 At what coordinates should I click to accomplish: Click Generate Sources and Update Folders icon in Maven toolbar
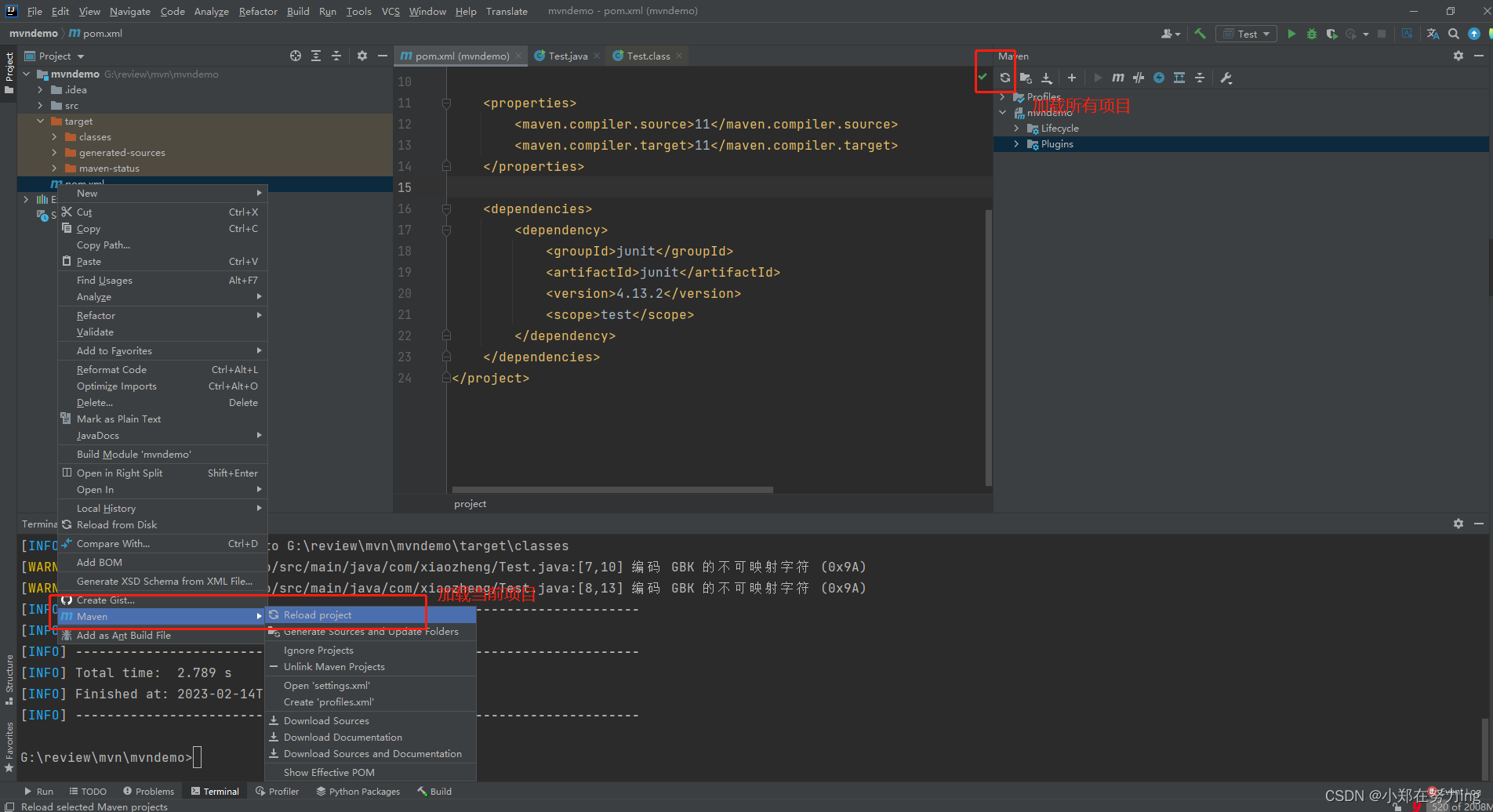click(x=1026, y=78)
